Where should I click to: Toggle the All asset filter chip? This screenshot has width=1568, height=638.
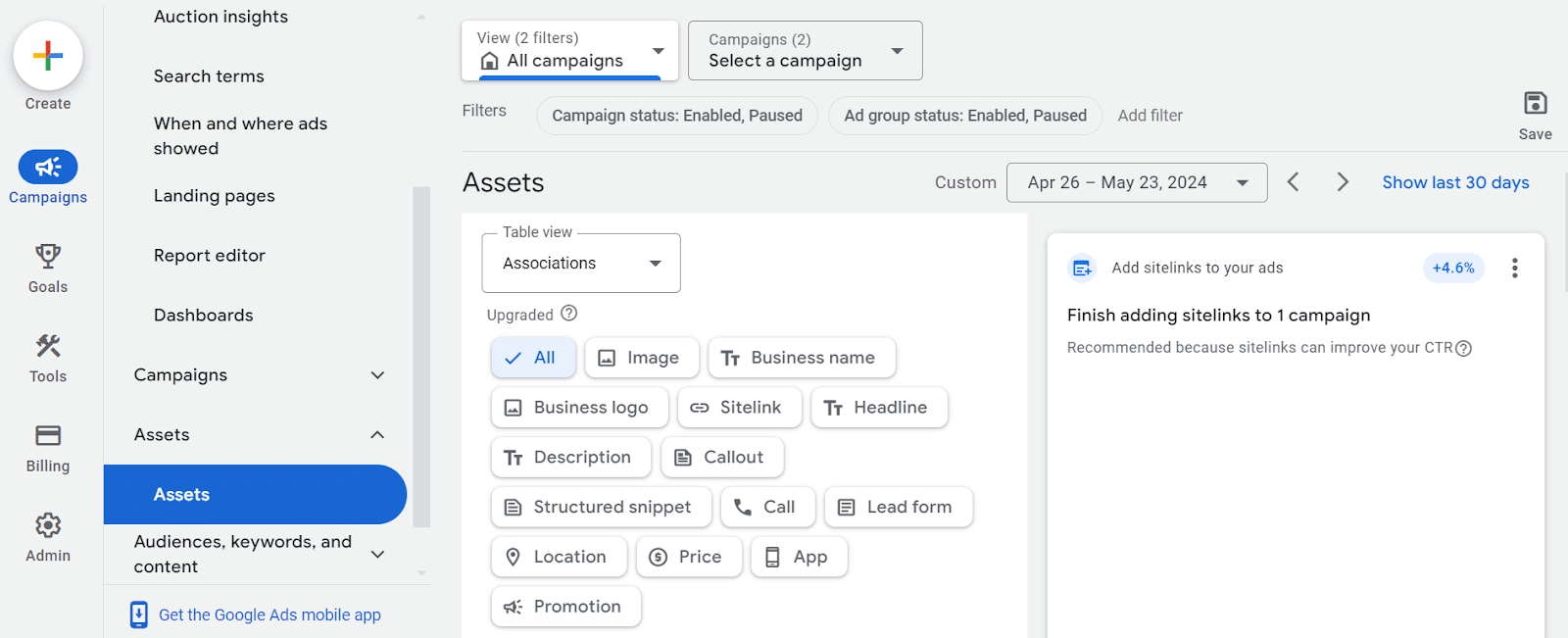(x=532, y=358)
